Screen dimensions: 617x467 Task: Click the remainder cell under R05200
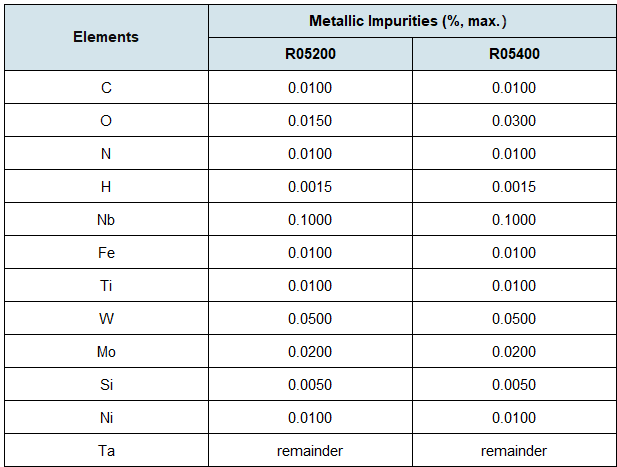(x=309, y=450)
